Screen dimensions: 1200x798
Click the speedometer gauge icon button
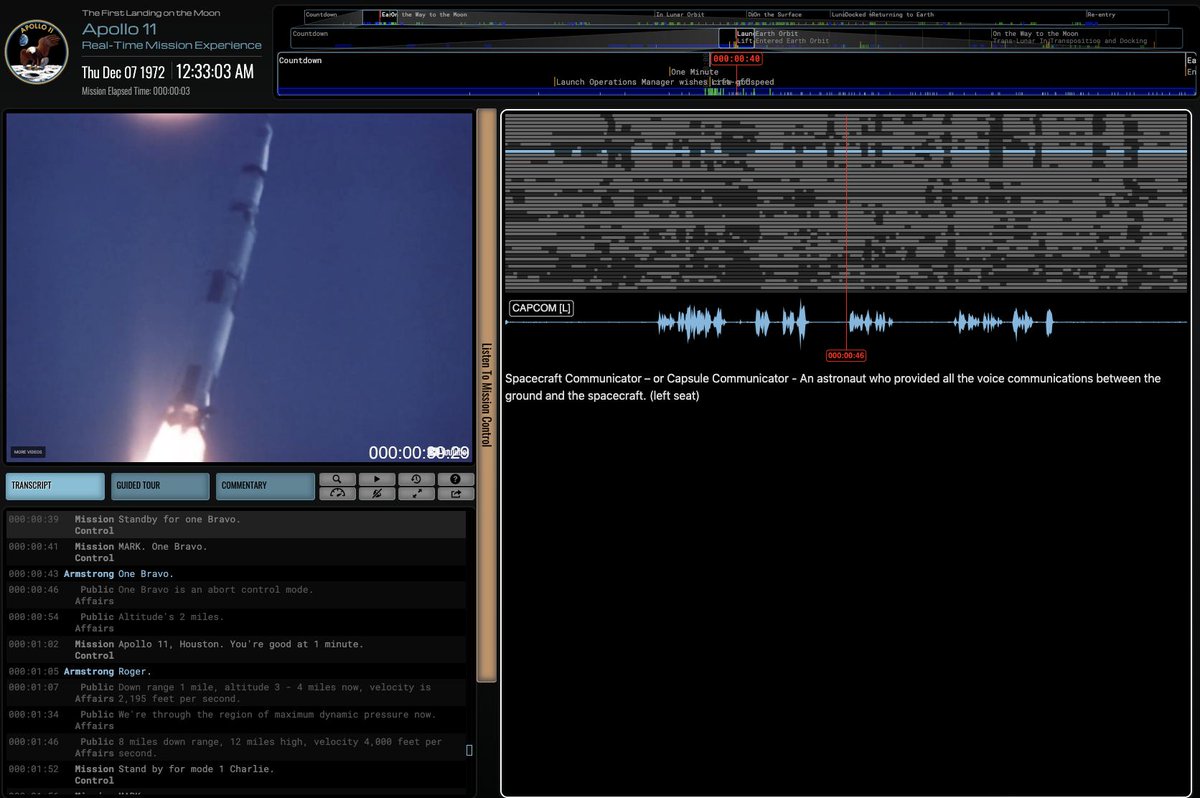tap(337, 493)
